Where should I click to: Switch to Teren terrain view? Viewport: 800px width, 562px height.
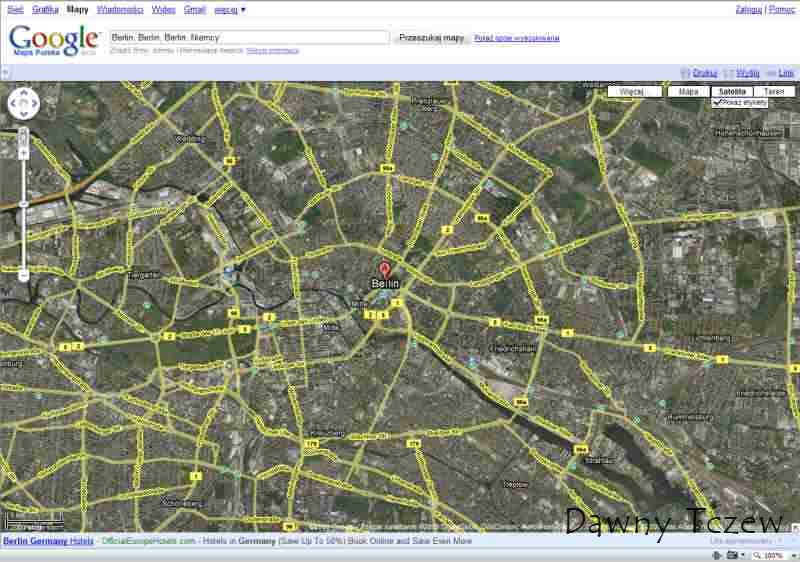(773, 91)
